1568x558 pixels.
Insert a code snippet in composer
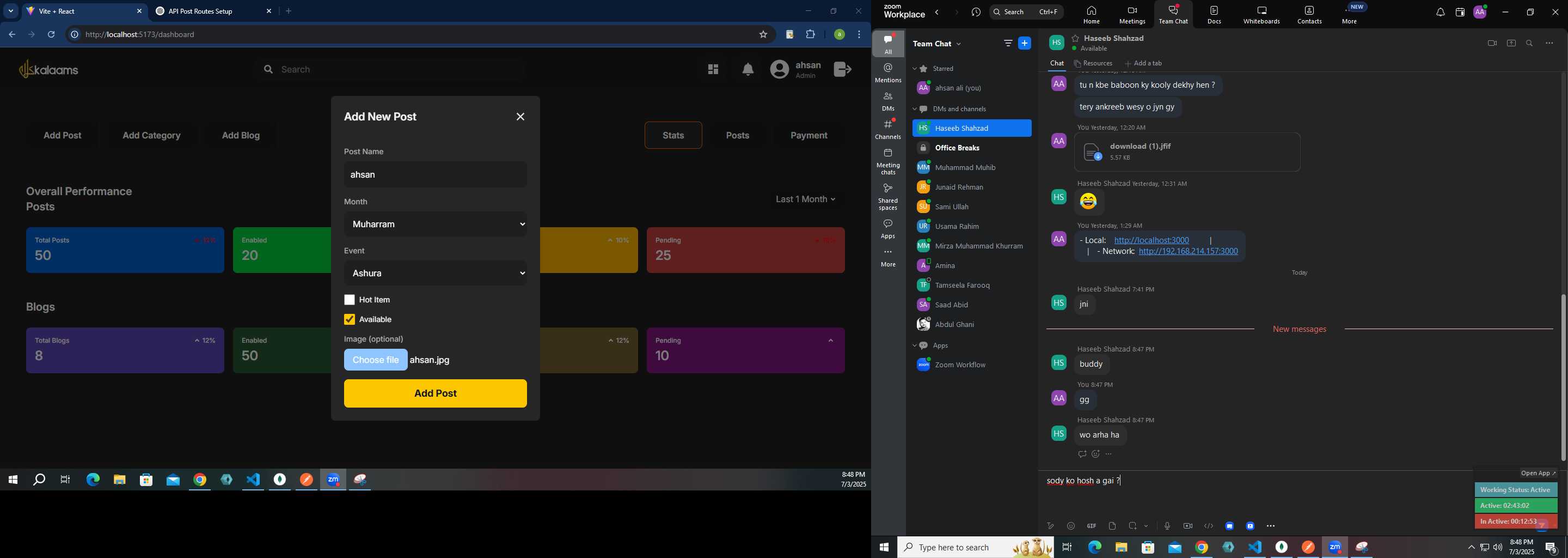[1208, 526]
